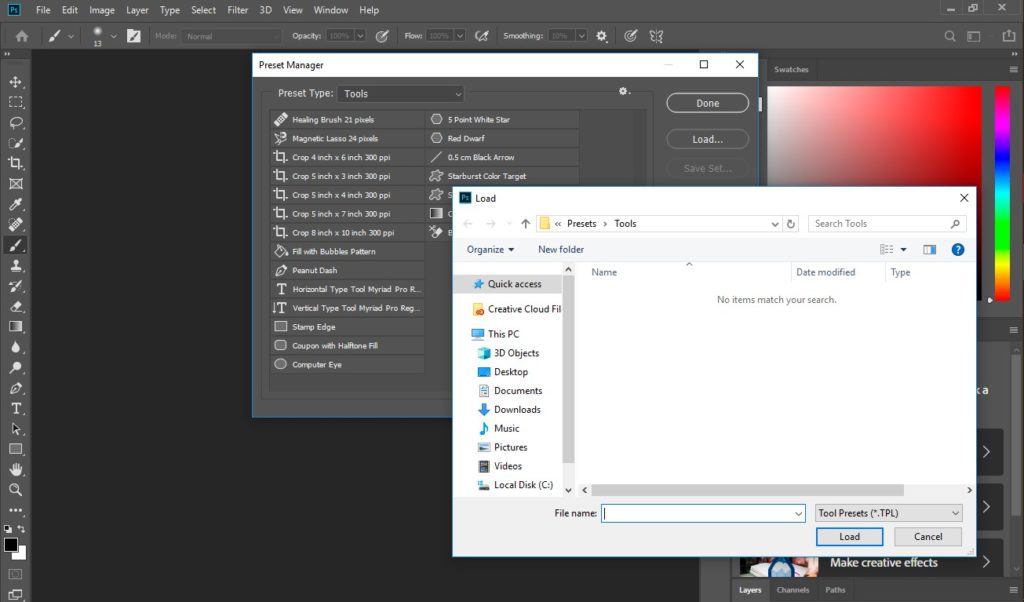Select the Crop tool in the left toolbar
Image resolution: width=1024 pixels, height=602 pixels.
click(x=16, y=163)
